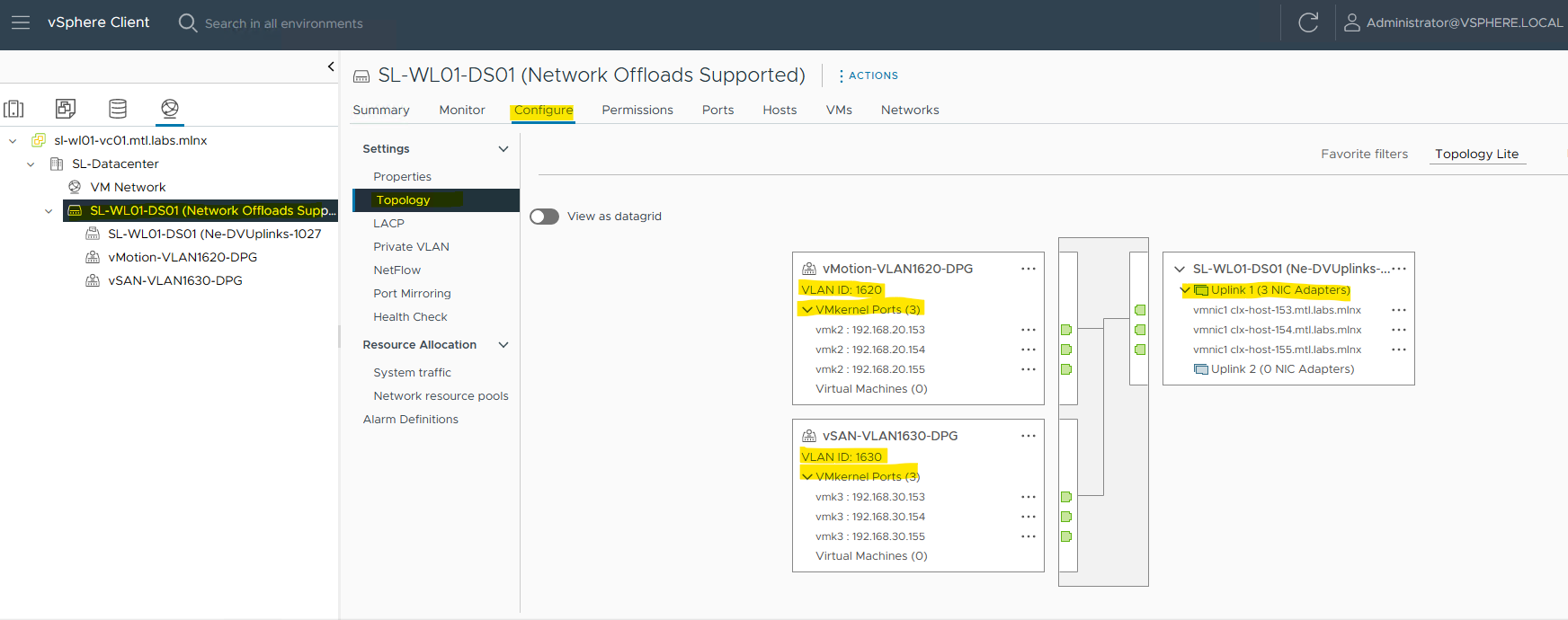Click the vCenter icon for sl-wl01-vc01.mtl.labs.mlnx
This screenshot has width=1568, height=620.
pyautogui.click(x=39, y=140)
